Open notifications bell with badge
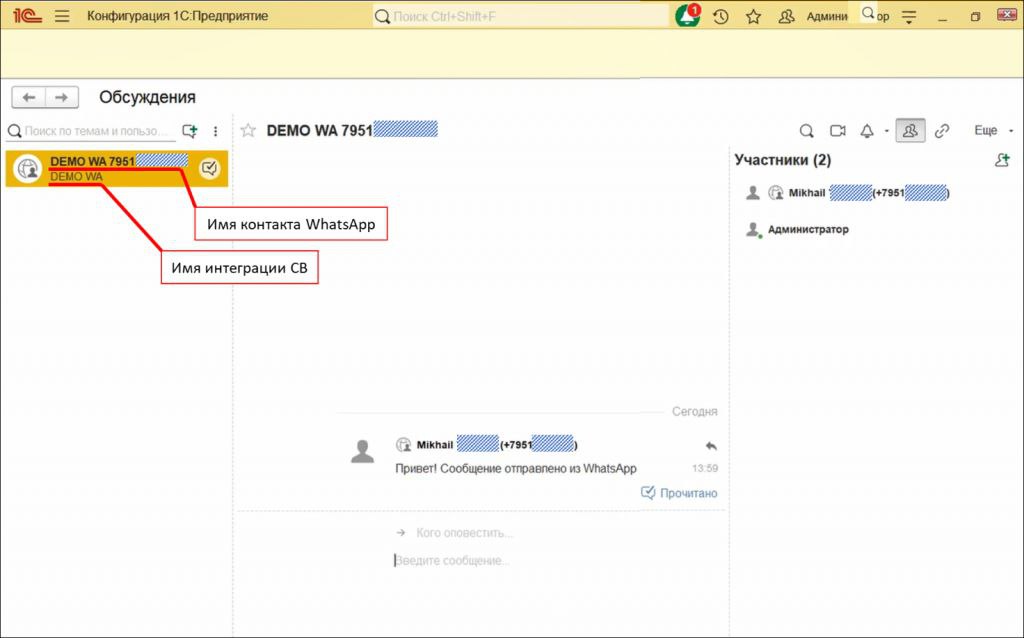 (x=688, y=16)
